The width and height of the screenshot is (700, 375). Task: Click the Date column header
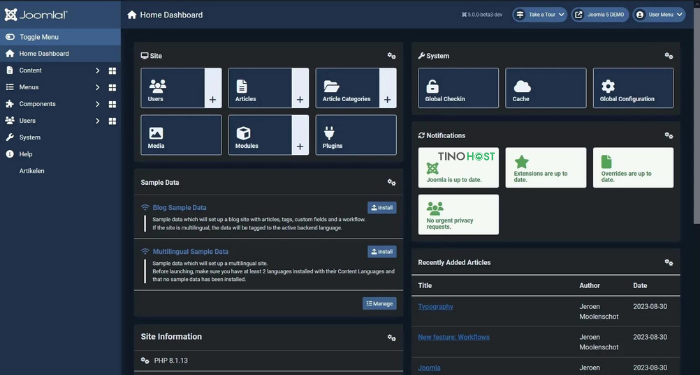(x=640, y=285)
